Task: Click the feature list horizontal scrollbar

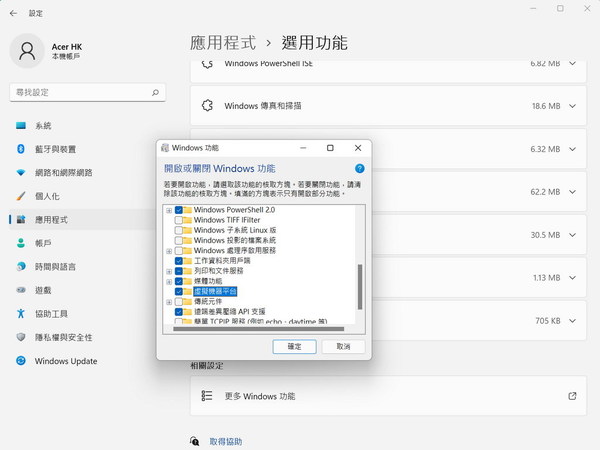Action: 259,329
